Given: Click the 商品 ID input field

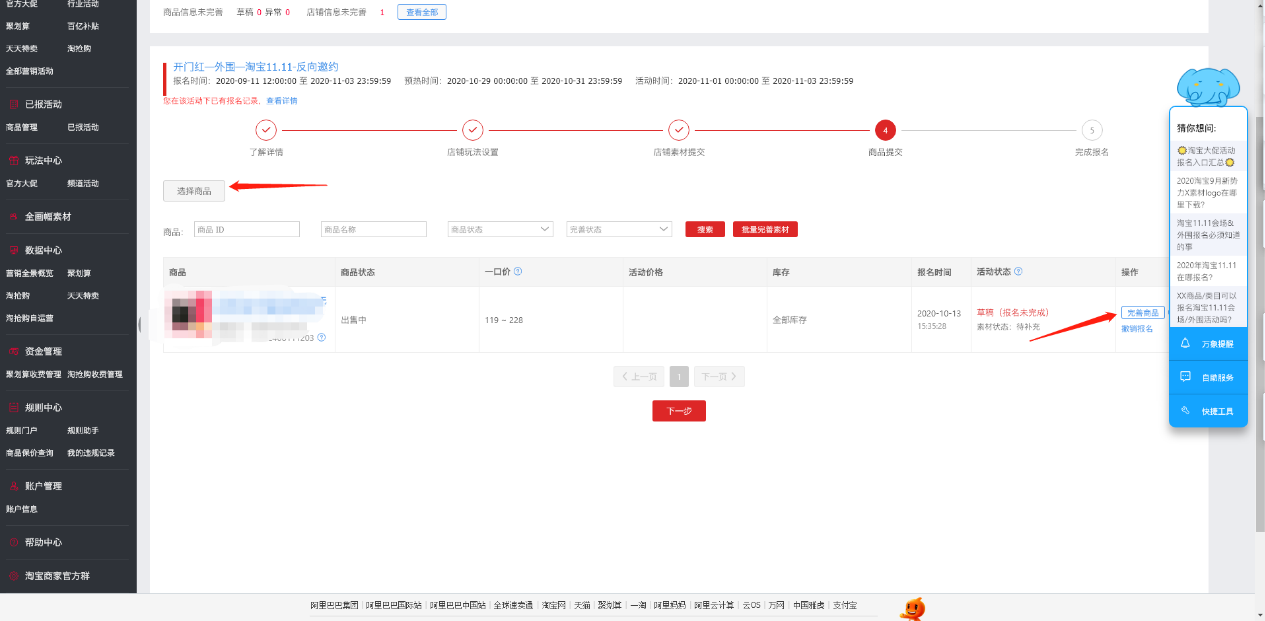Looking at the screenshot, I should click(x=247, y=229).
